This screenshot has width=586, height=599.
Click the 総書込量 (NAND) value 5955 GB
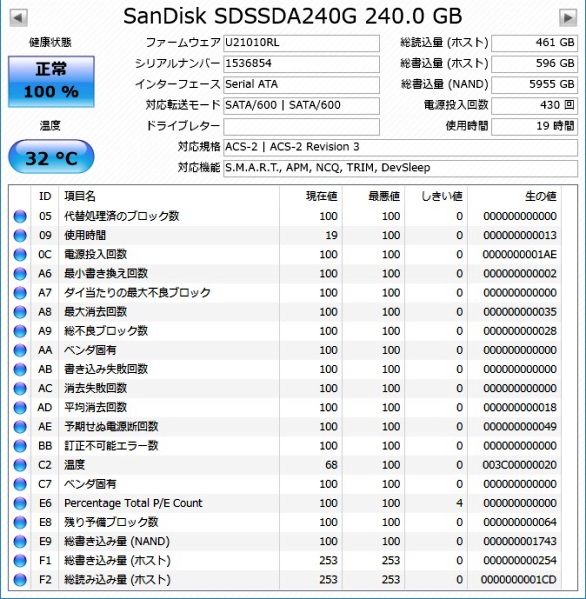[x=534, y=85]
